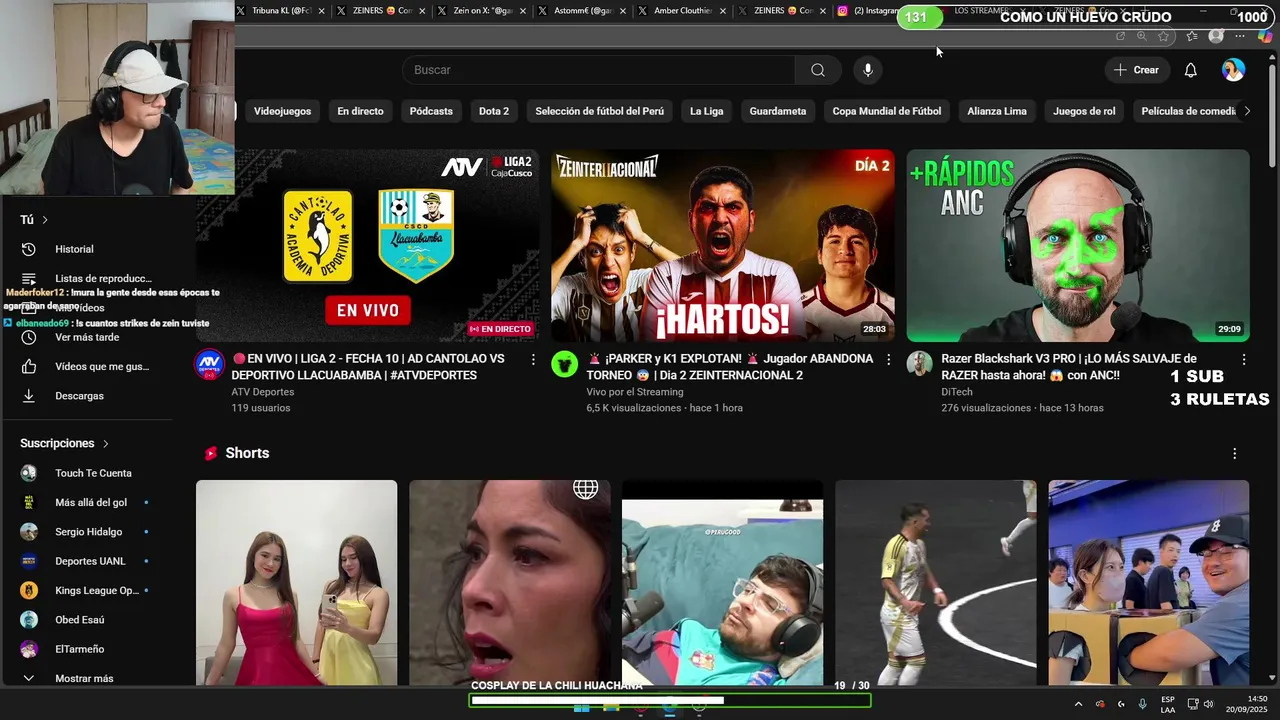The height and width of the screenshot is (720, 1280).
Task: Open Deportes UANL subscription
Action: click(x=90, y=561)
